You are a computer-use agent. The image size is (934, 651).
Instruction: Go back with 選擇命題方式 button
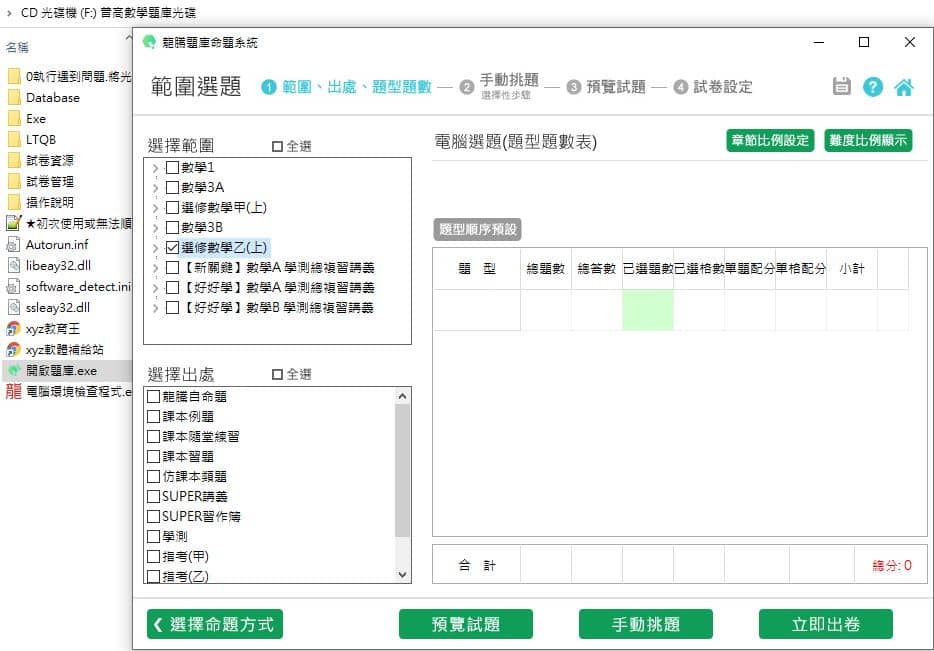(x=214, y=624)
